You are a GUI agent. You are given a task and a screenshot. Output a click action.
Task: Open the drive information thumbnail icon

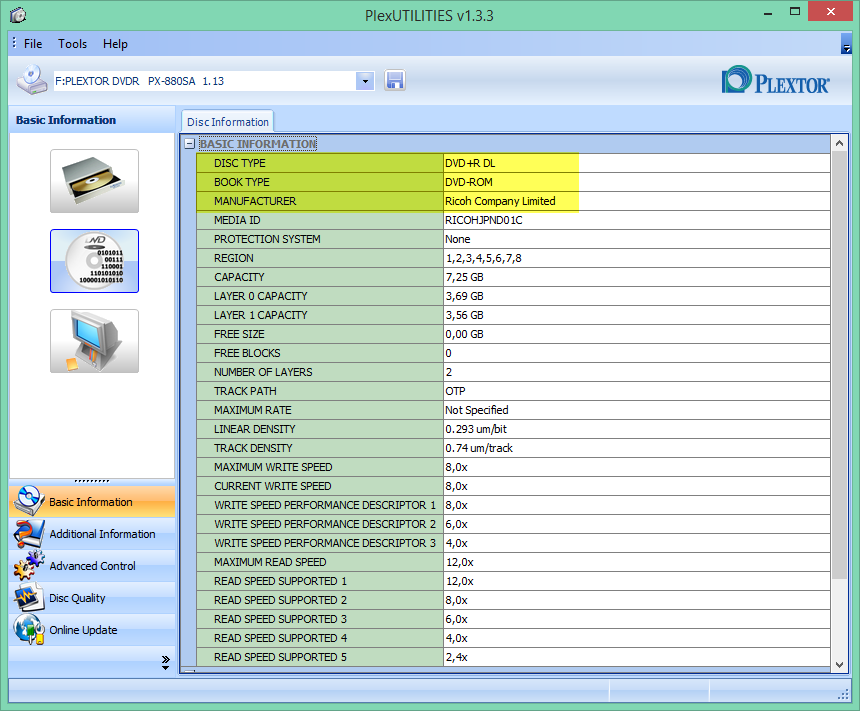(94, 181)
